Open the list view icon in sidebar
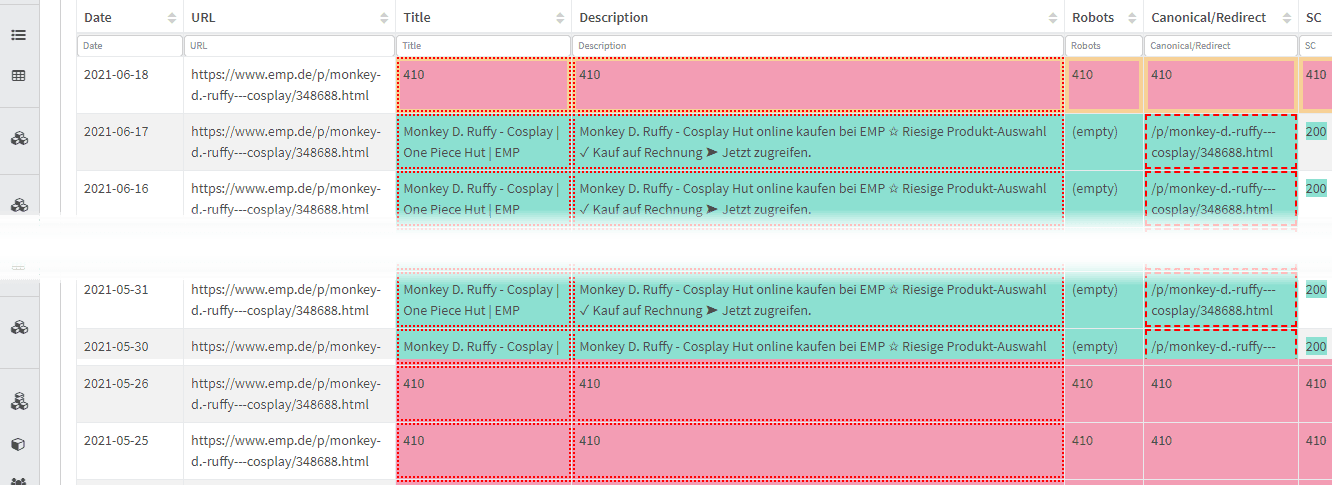1332x485 pixels. (x=18, y=35)
